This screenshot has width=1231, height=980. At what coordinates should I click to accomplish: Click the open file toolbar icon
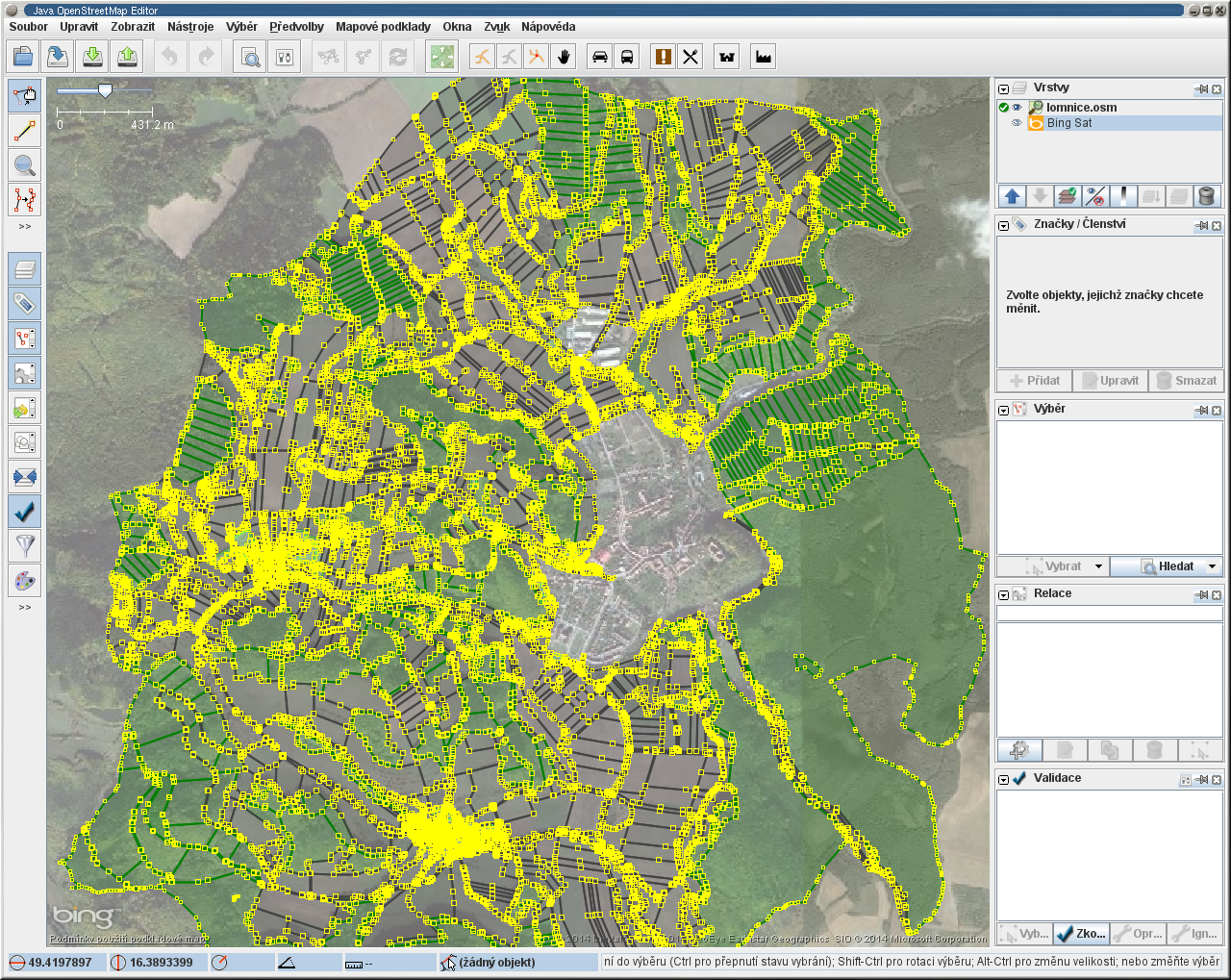[x=23, y=57]
